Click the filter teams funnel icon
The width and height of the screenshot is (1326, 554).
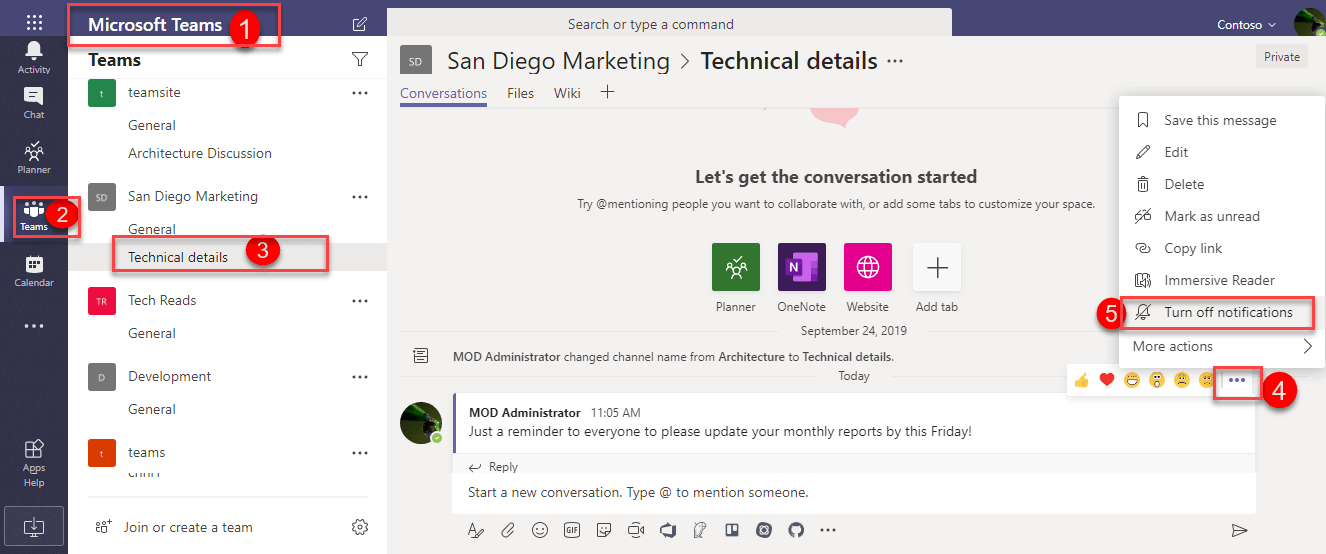pyautogui.click(x=360, y=60)
